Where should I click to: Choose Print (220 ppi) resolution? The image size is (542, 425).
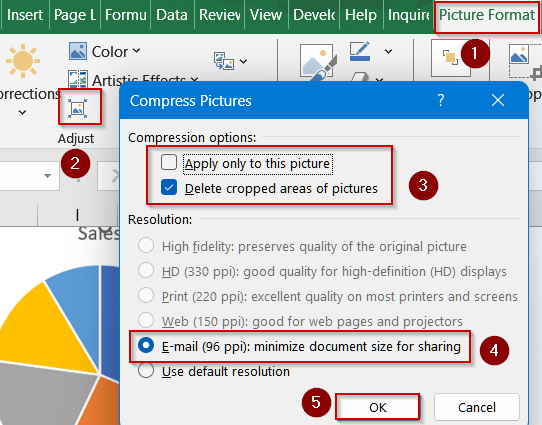[146, 295]
